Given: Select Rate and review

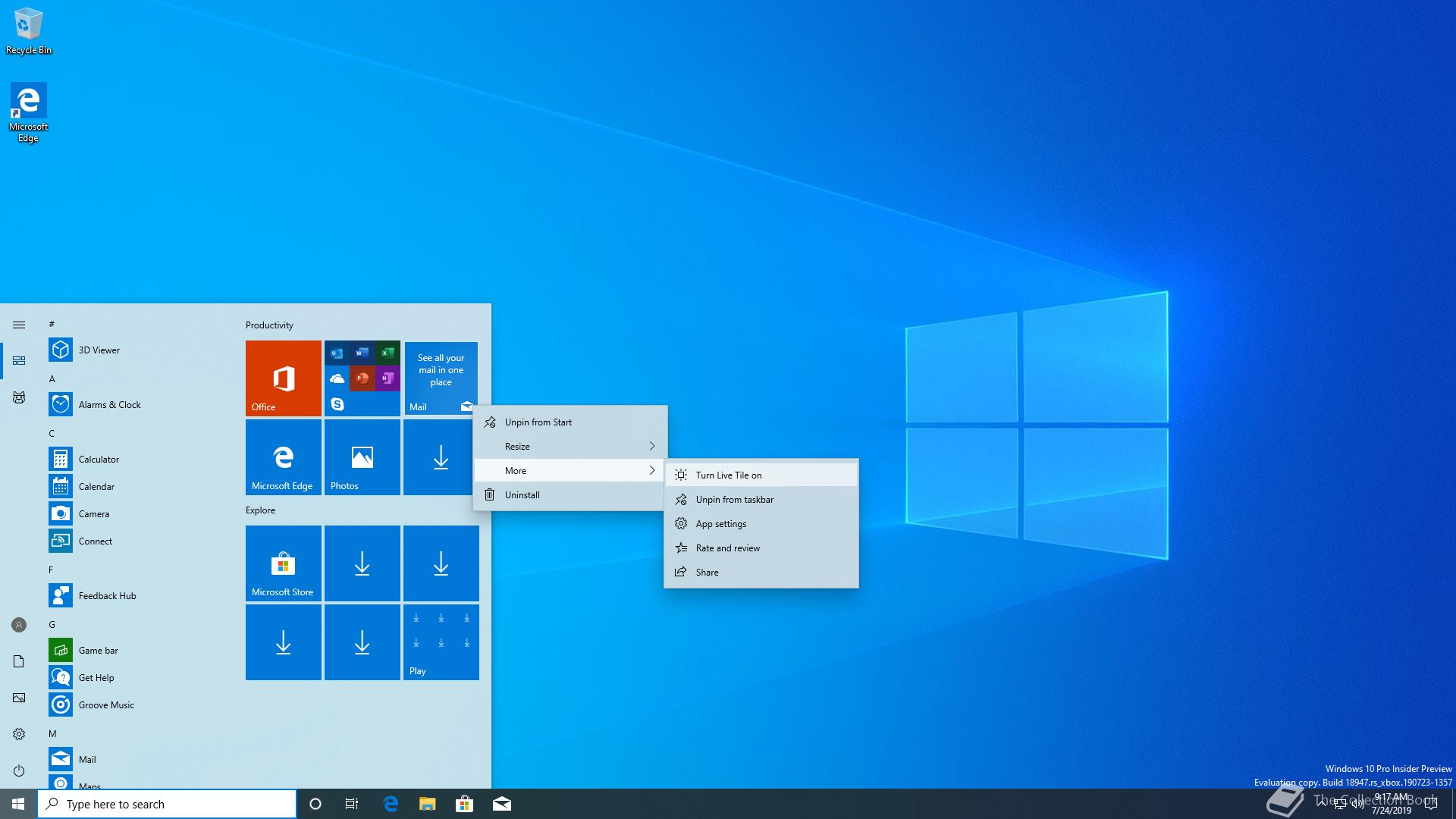Looking at the screenshot, I should coord(761,548).
